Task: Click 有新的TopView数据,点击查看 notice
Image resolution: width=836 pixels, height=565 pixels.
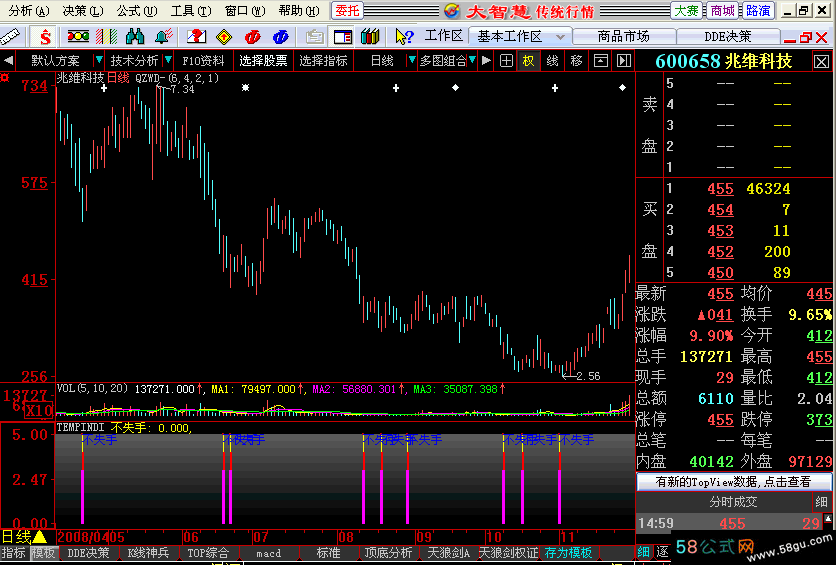Action: coord(734,481)
